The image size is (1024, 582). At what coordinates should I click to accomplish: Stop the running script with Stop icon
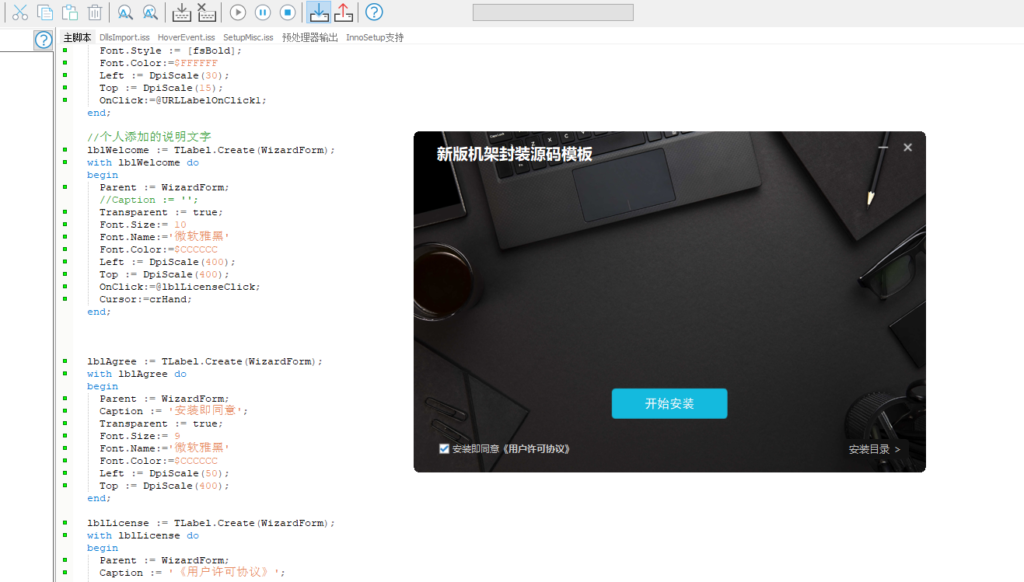point(286,12)
